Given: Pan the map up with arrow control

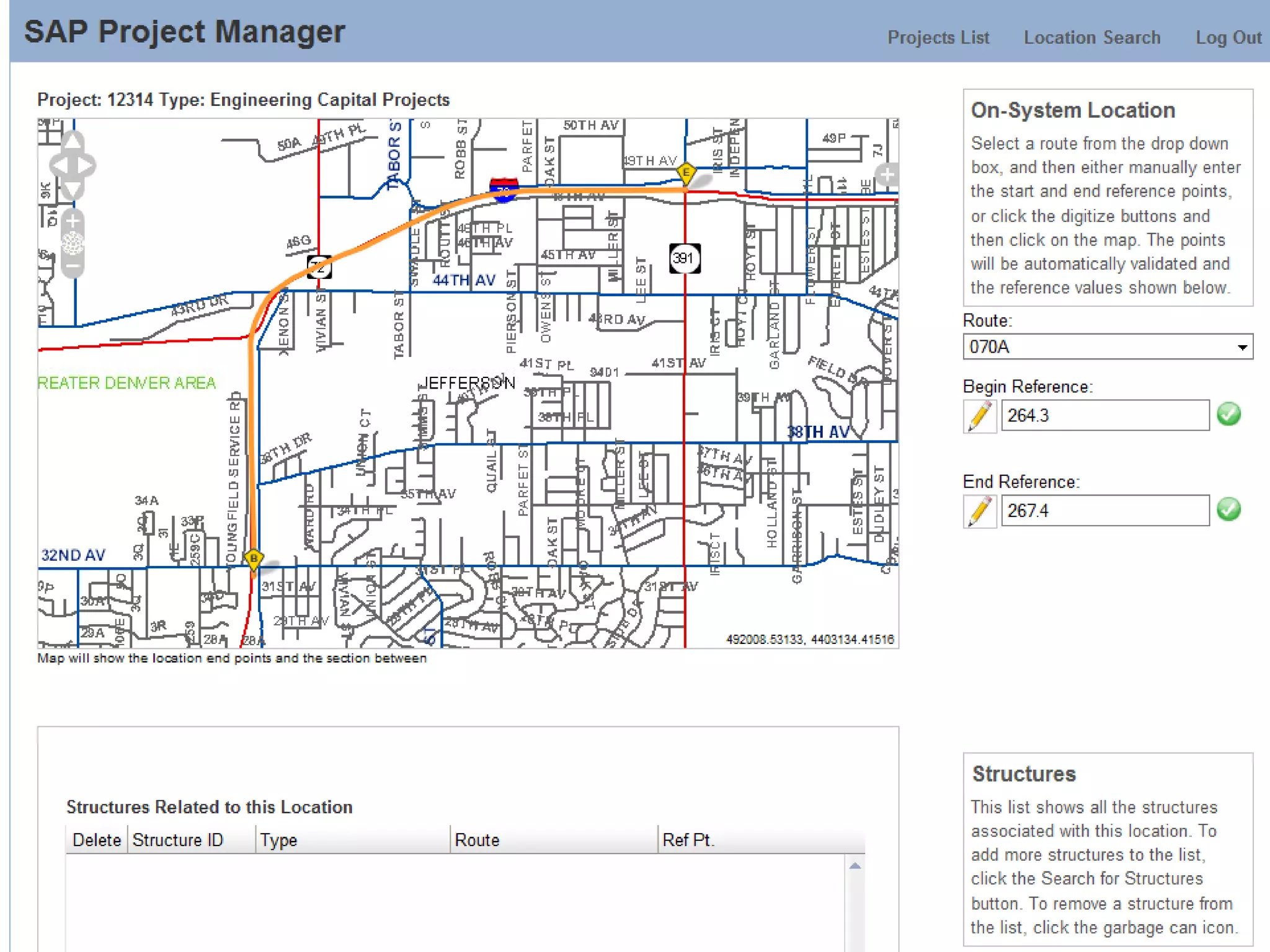Looking at the screenshot, I should tap(73, 142).
